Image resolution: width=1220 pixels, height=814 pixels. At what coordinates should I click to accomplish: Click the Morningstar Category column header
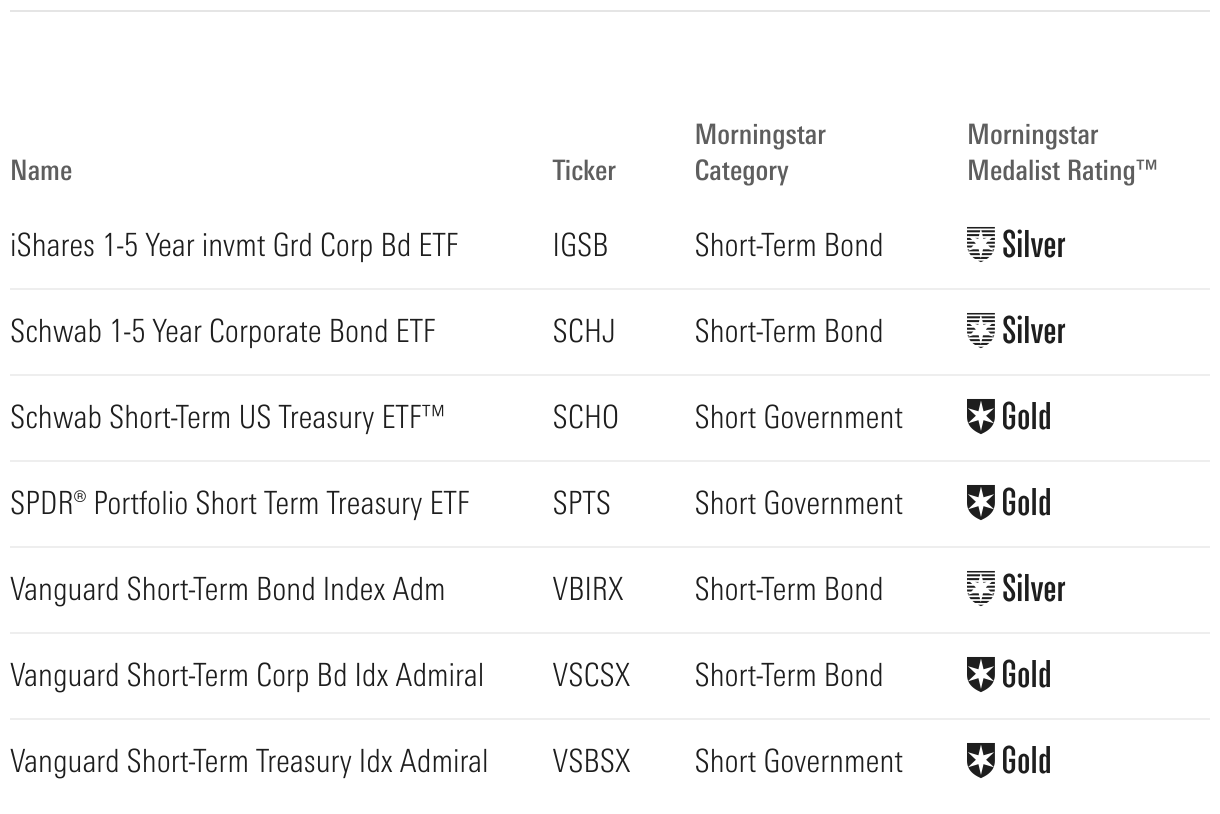click(x=760, y=153)
